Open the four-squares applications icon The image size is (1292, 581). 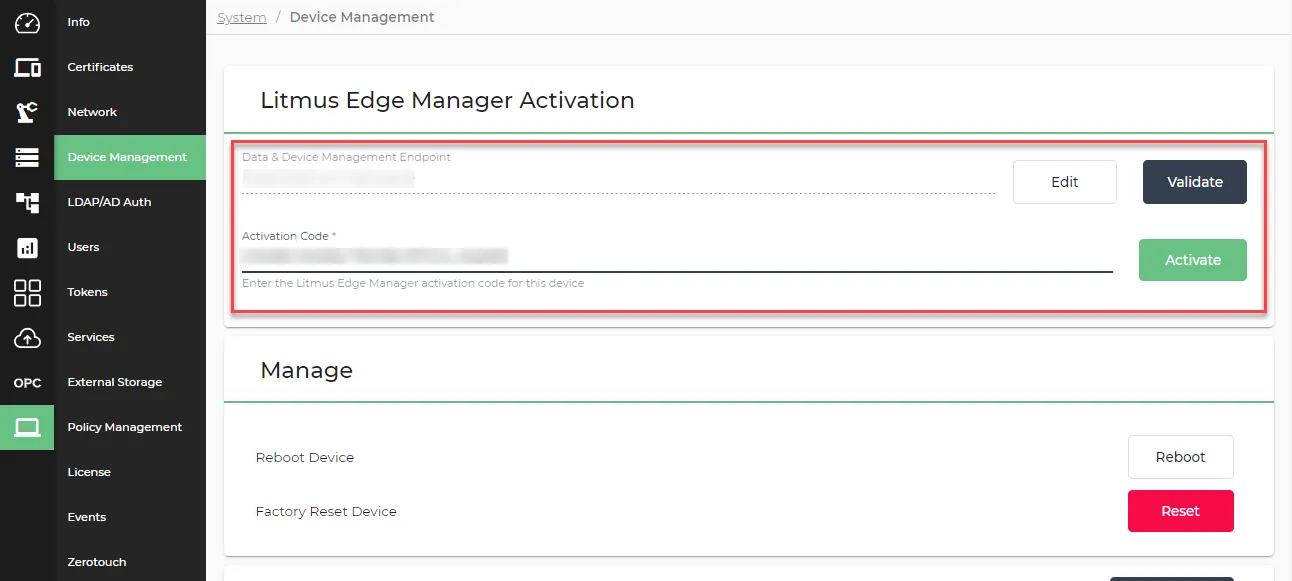pos(27,292)
